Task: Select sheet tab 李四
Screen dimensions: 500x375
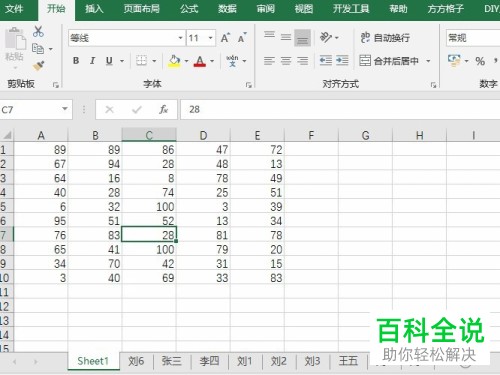Action: click(209, 361)
